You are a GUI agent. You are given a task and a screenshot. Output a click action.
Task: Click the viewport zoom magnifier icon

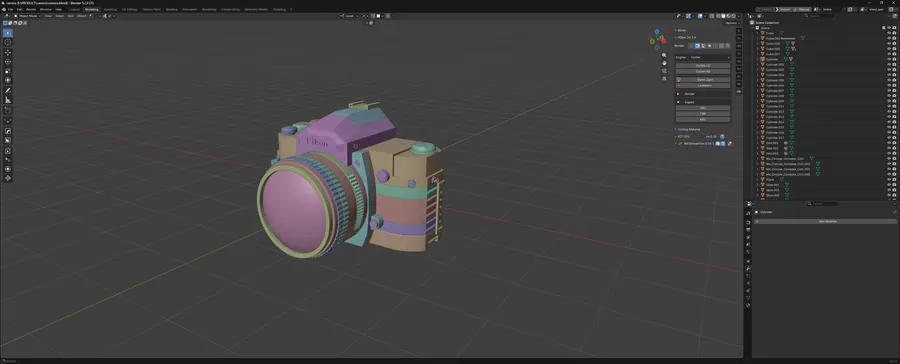(x=664, y=55)
